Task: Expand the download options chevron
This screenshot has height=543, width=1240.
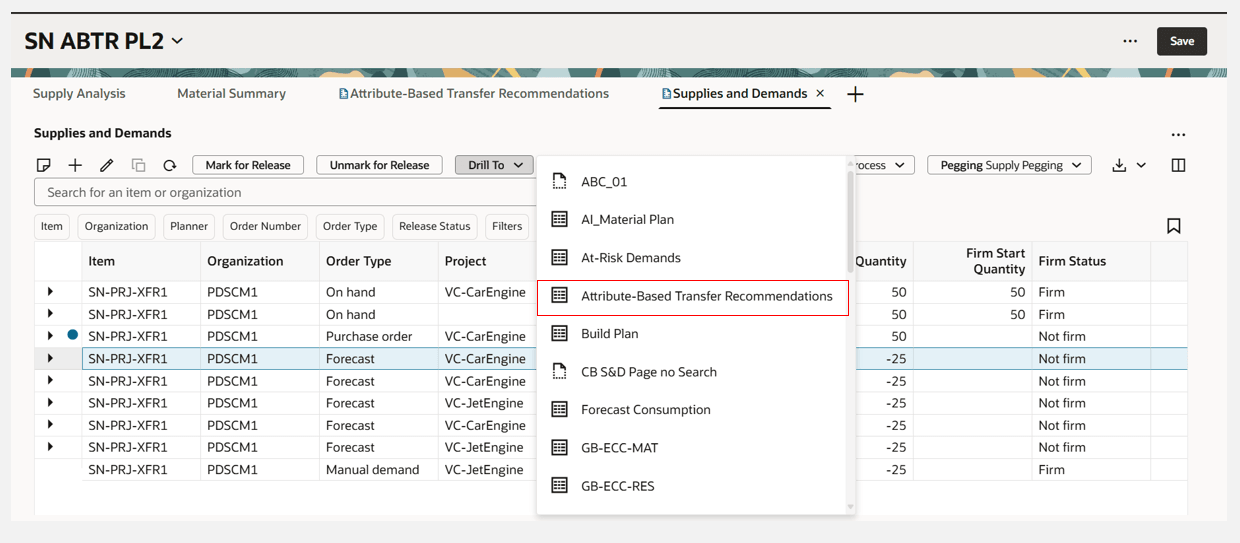Action: click(1141, 165)
